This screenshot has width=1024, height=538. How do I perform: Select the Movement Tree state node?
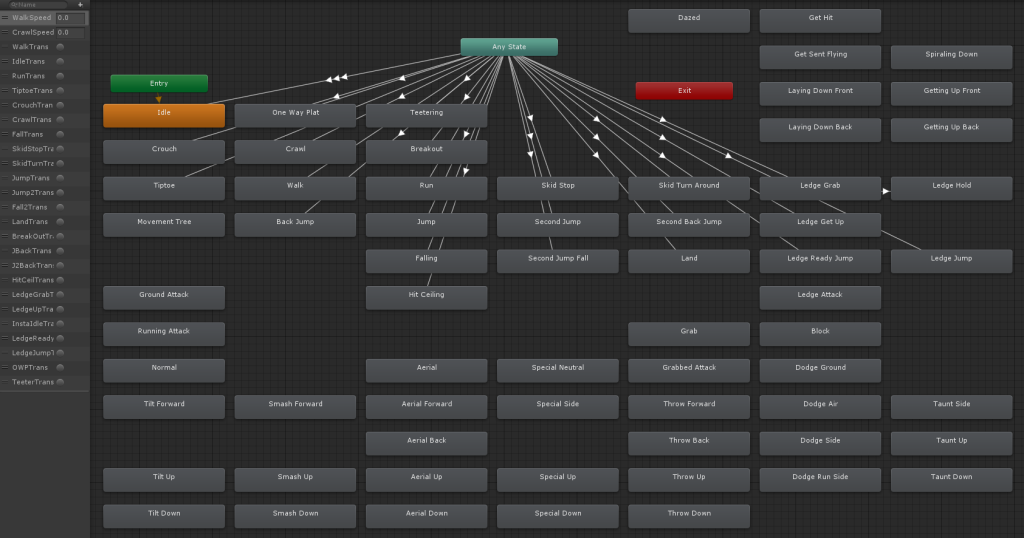pos(164,223)
